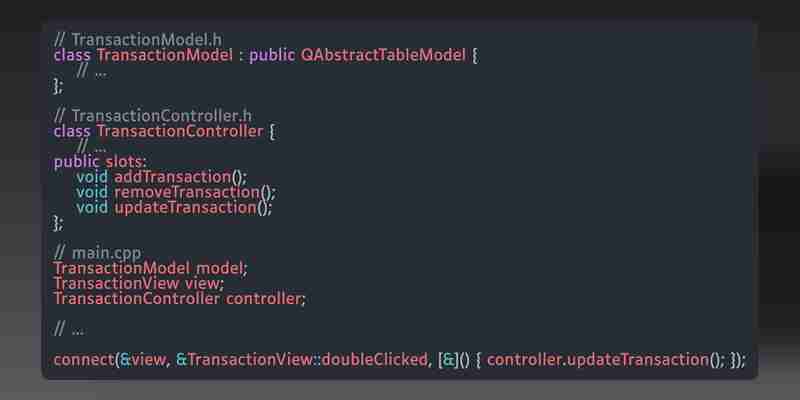Click the public keyword before QAbstractTableModel
The height and width of the screenshot is (400, 800).
click(x=272, y=55)
